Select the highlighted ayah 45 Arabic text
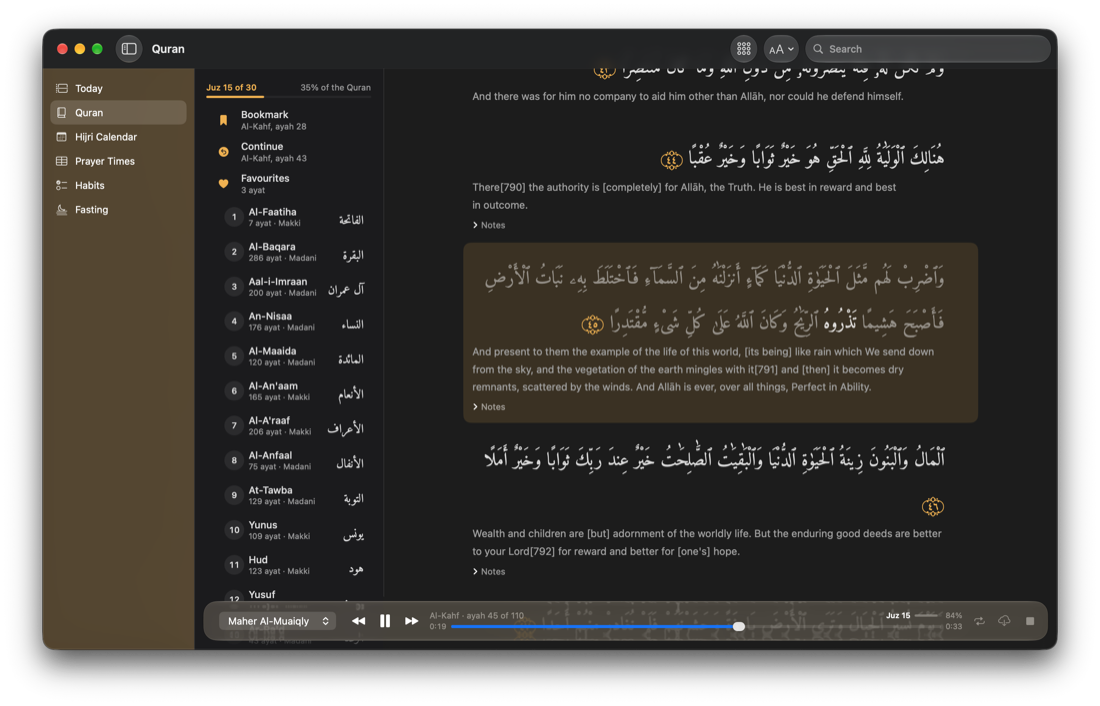The height and width of the screenshot is (706, 1100). pyautogui.click(x=714, y=300)
